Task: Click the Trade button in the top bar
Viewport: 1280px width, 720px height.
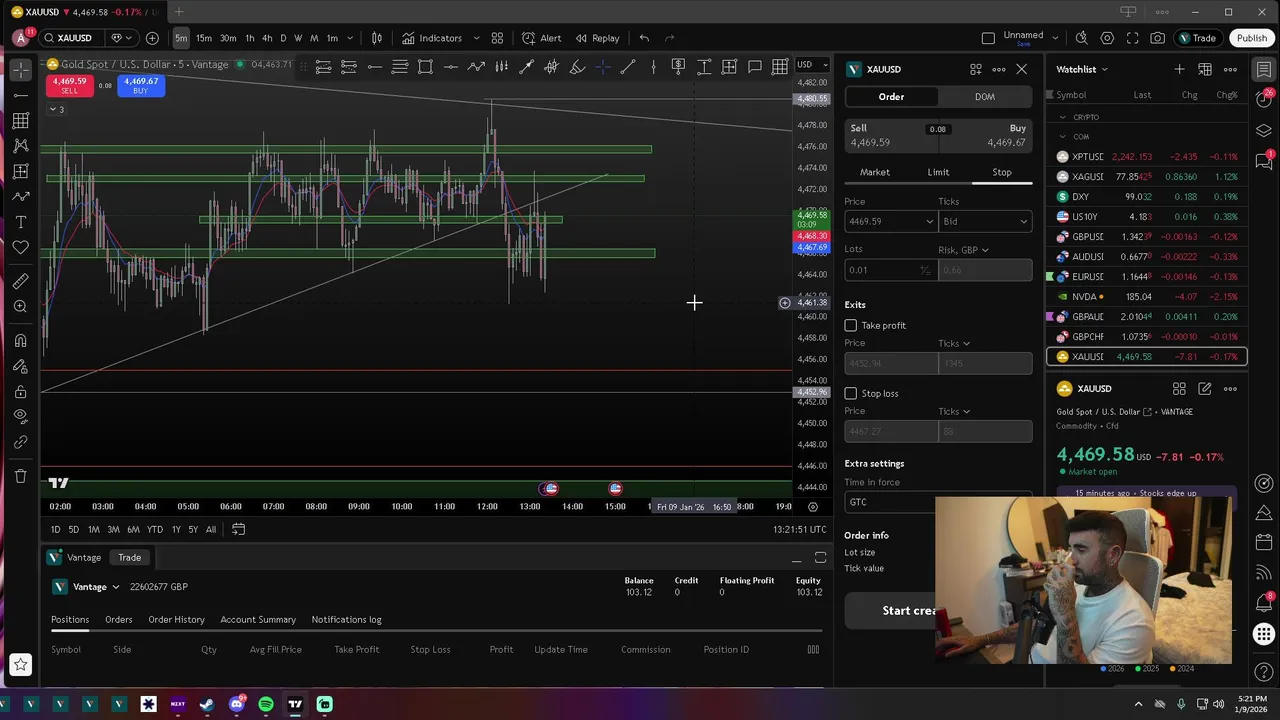Action: [1197, 38]
